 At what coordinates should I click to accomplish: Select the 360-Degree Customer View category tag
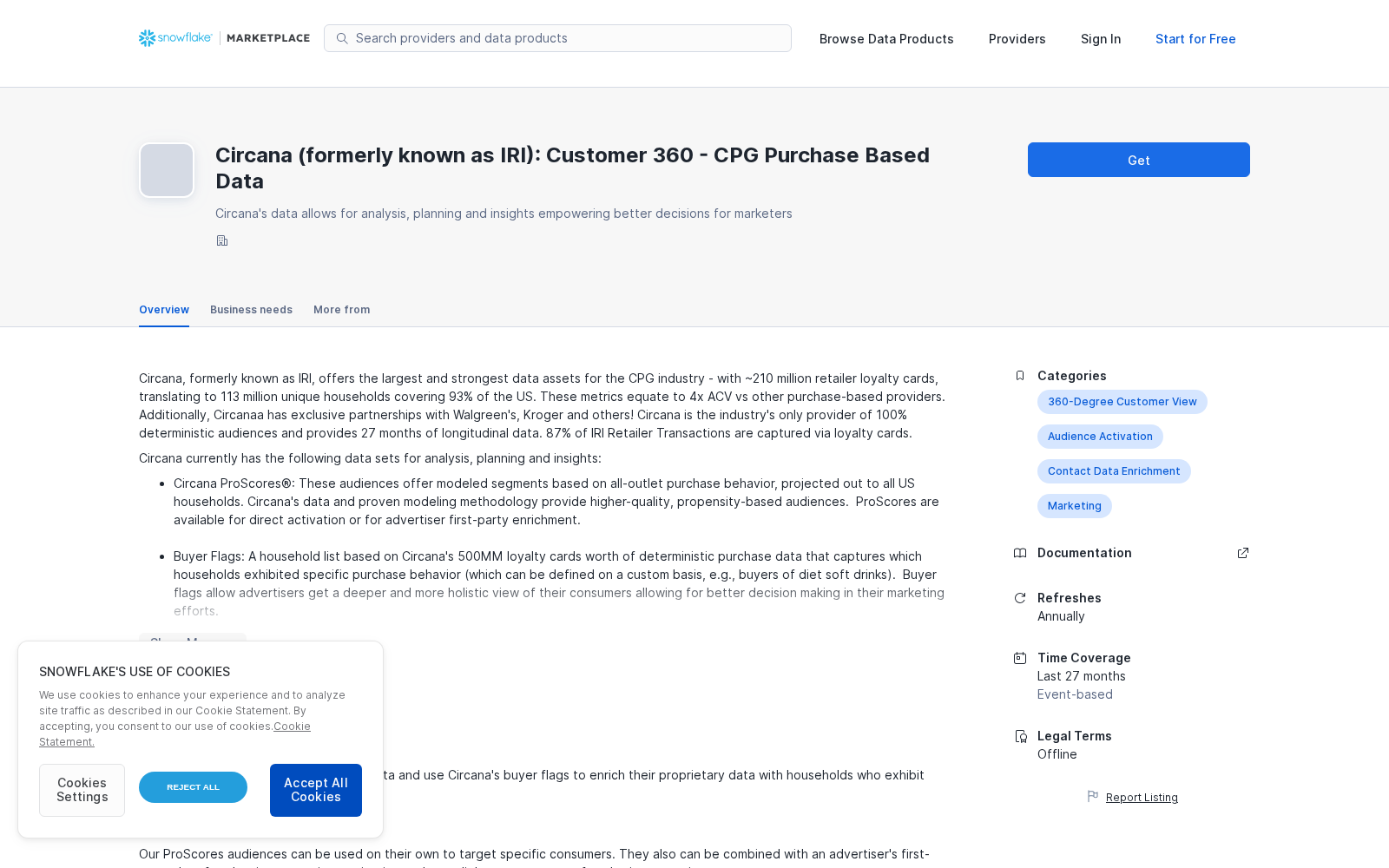1122,402
